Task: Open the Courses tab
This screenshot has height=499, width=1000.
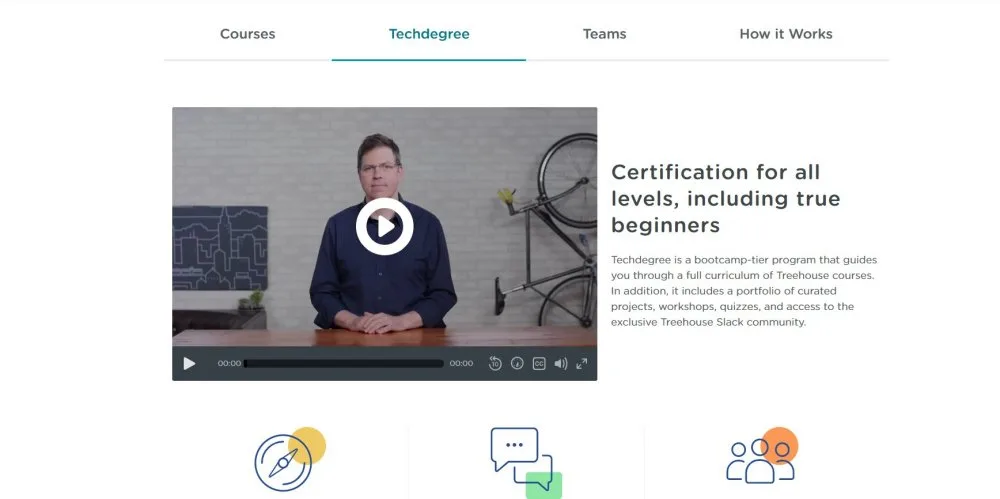Action: coord(247,34)
